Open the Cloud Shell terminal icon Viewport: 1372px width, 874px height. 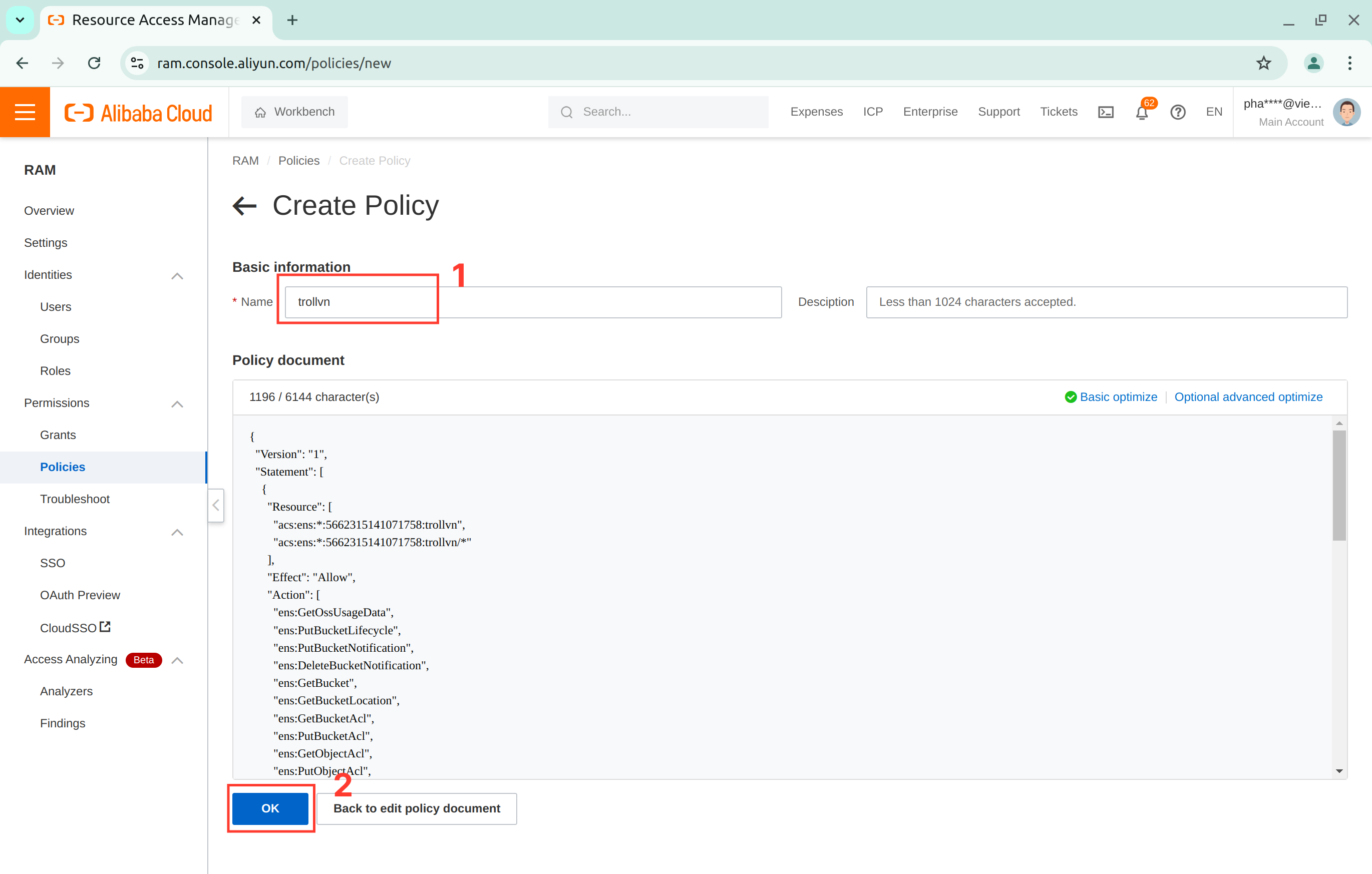pos(1106,112)
